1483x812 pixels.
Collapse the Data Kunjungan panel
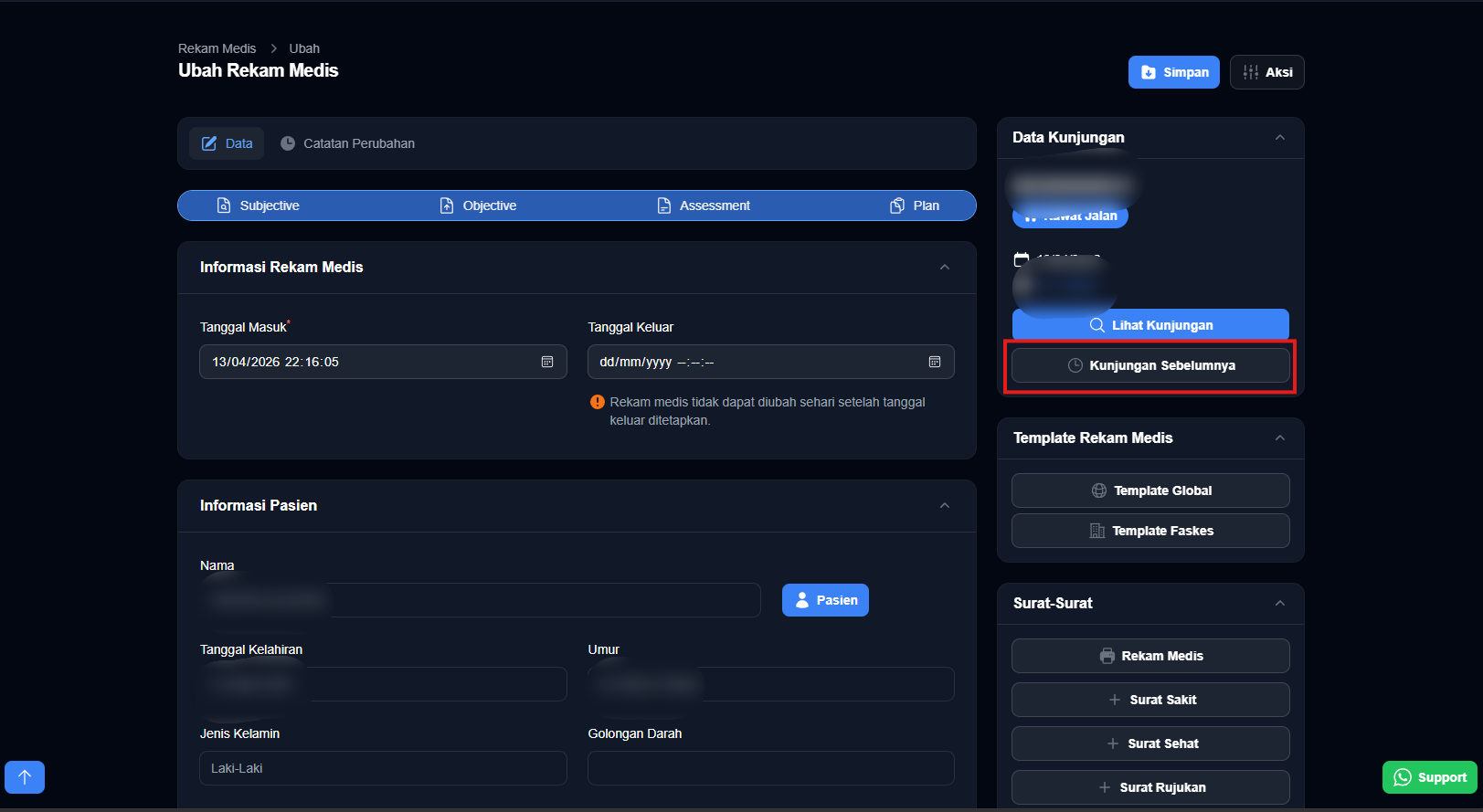tap(1280, 138)
